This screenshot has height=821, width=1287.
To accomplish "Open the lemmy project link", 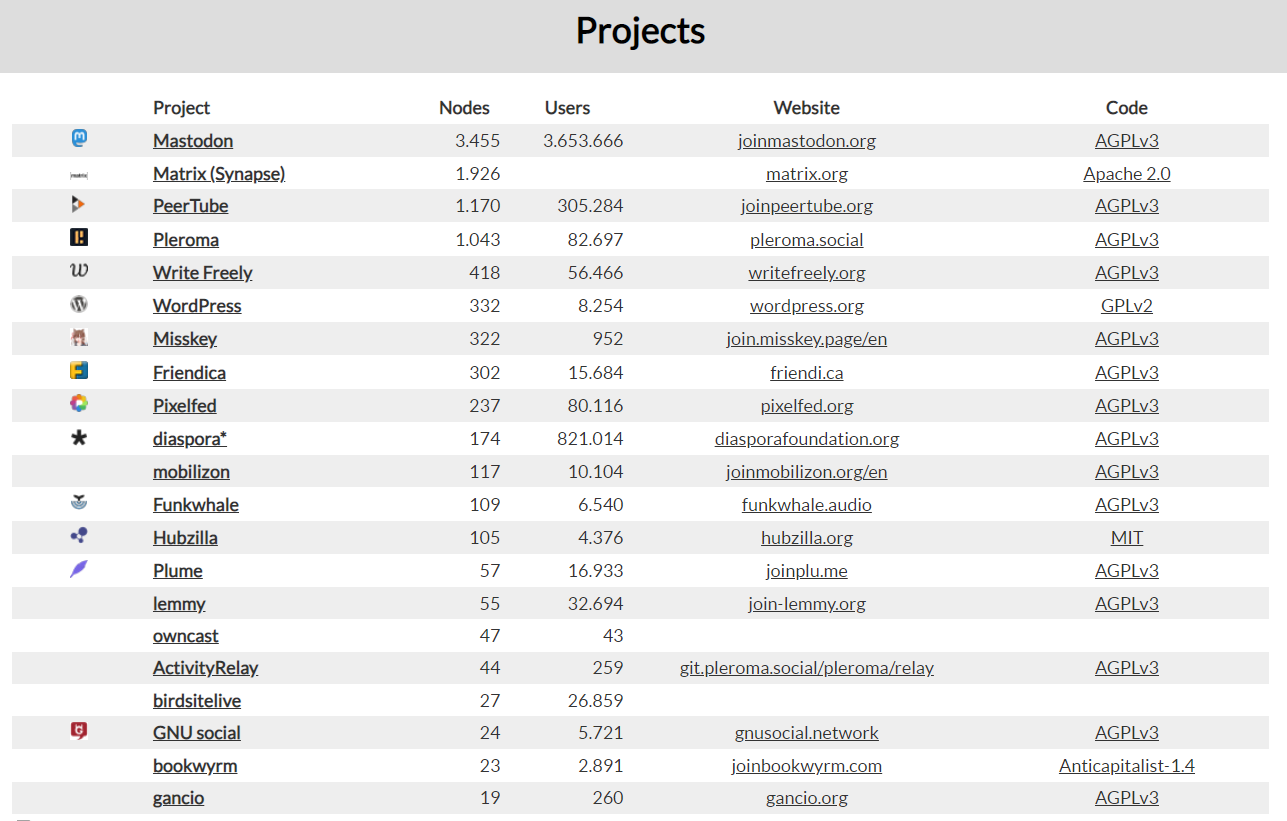I will coord(179,604).
